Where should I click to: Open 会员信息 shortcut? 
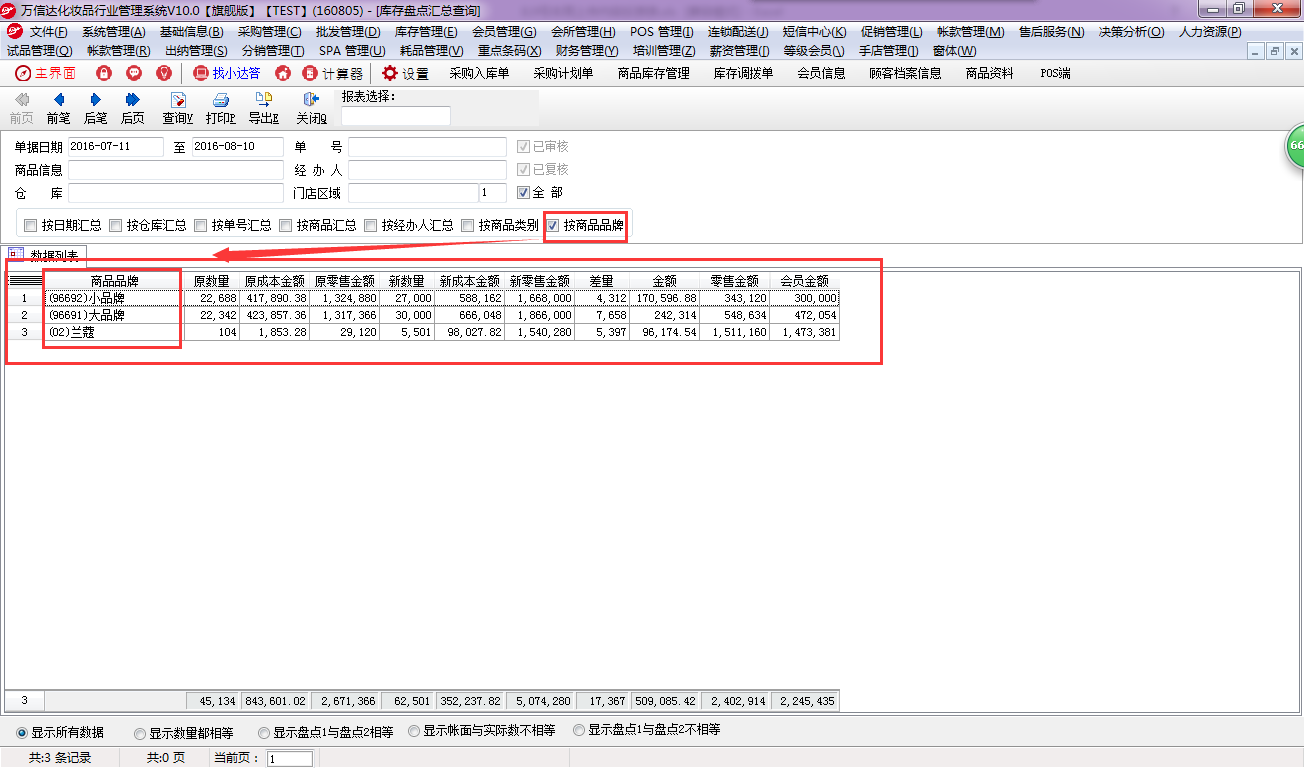[821, 73]
